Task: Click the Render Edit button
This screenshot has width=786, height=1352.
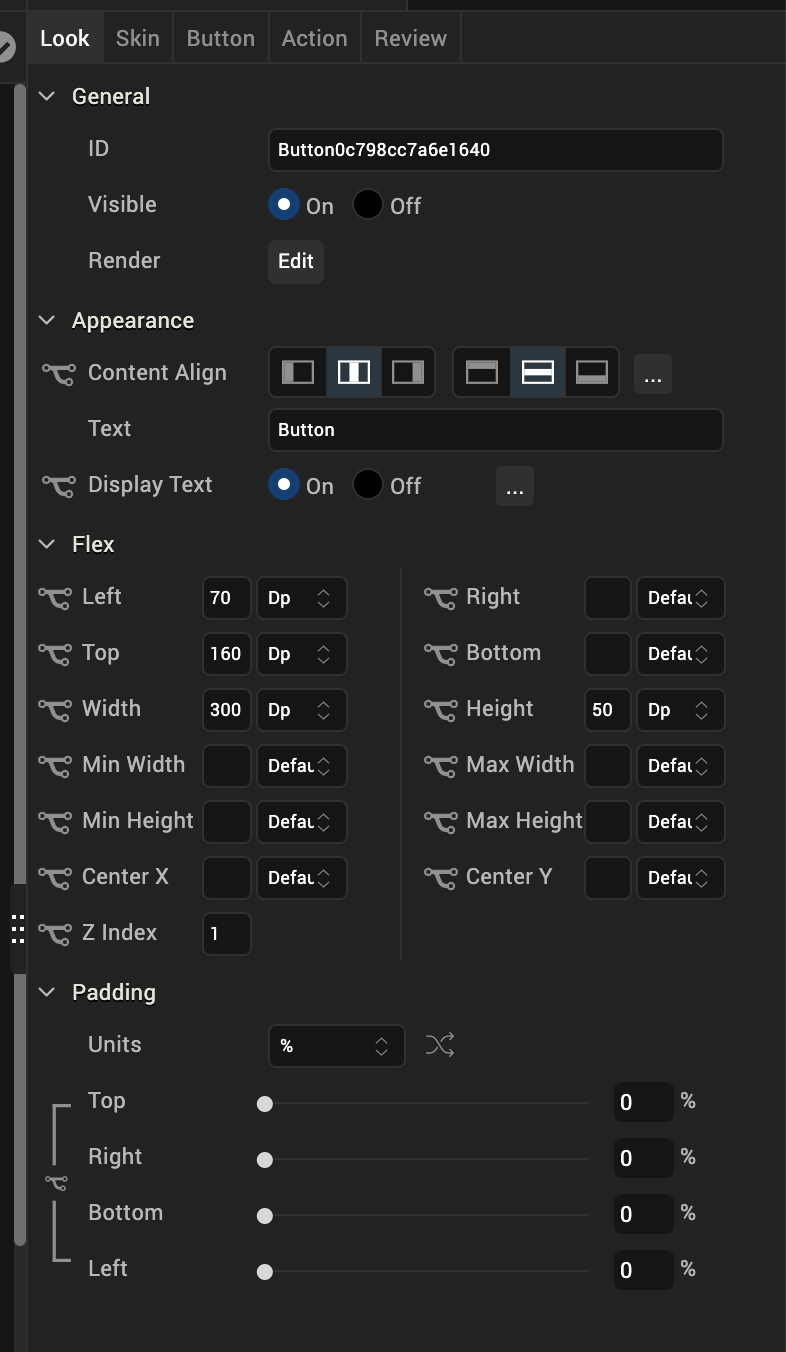Action: click(296, 261)
